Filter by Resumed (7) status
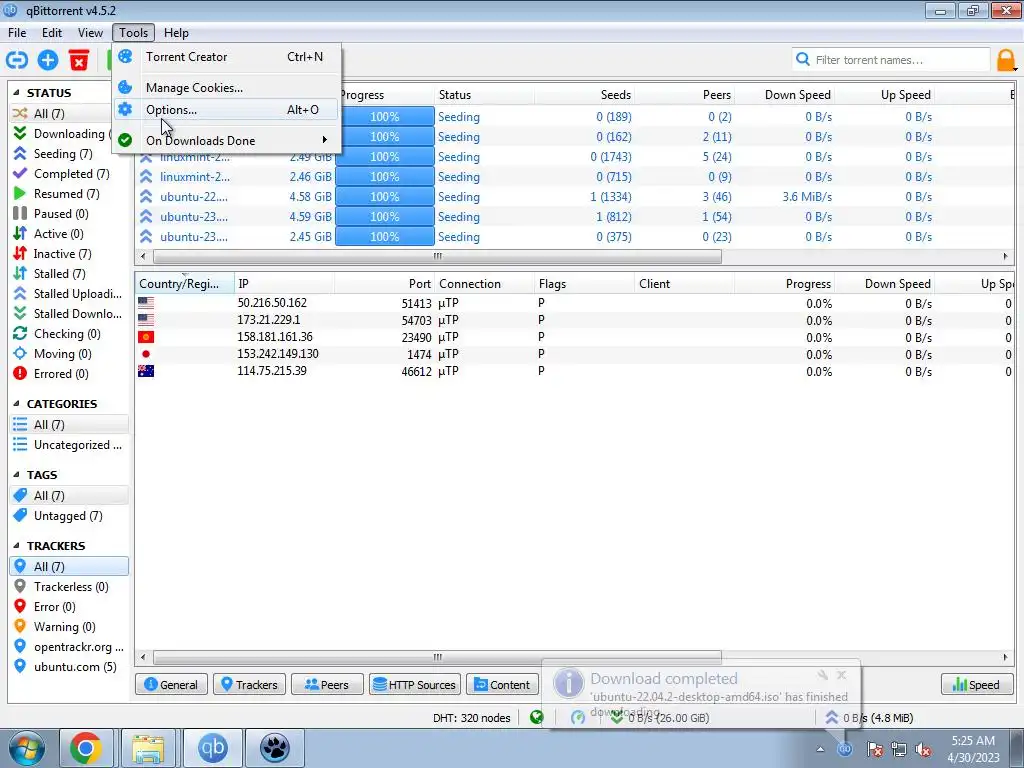Screen dimensions: 1024x768 coord(67,194)
